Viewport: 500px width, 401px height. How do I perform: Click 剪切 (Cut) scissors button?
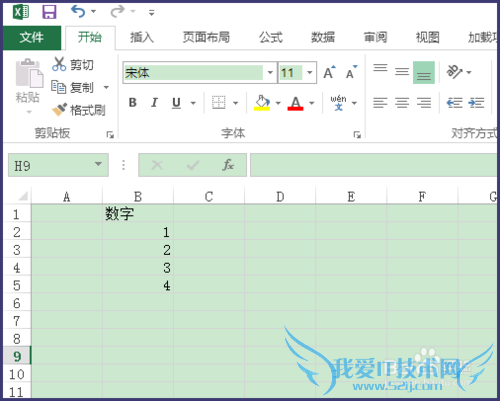(73, 64)
